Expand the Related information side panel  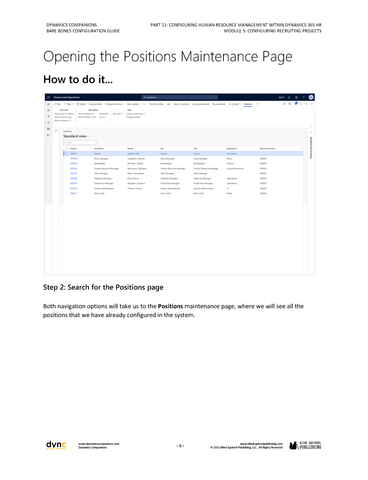[x=311, y=148]
